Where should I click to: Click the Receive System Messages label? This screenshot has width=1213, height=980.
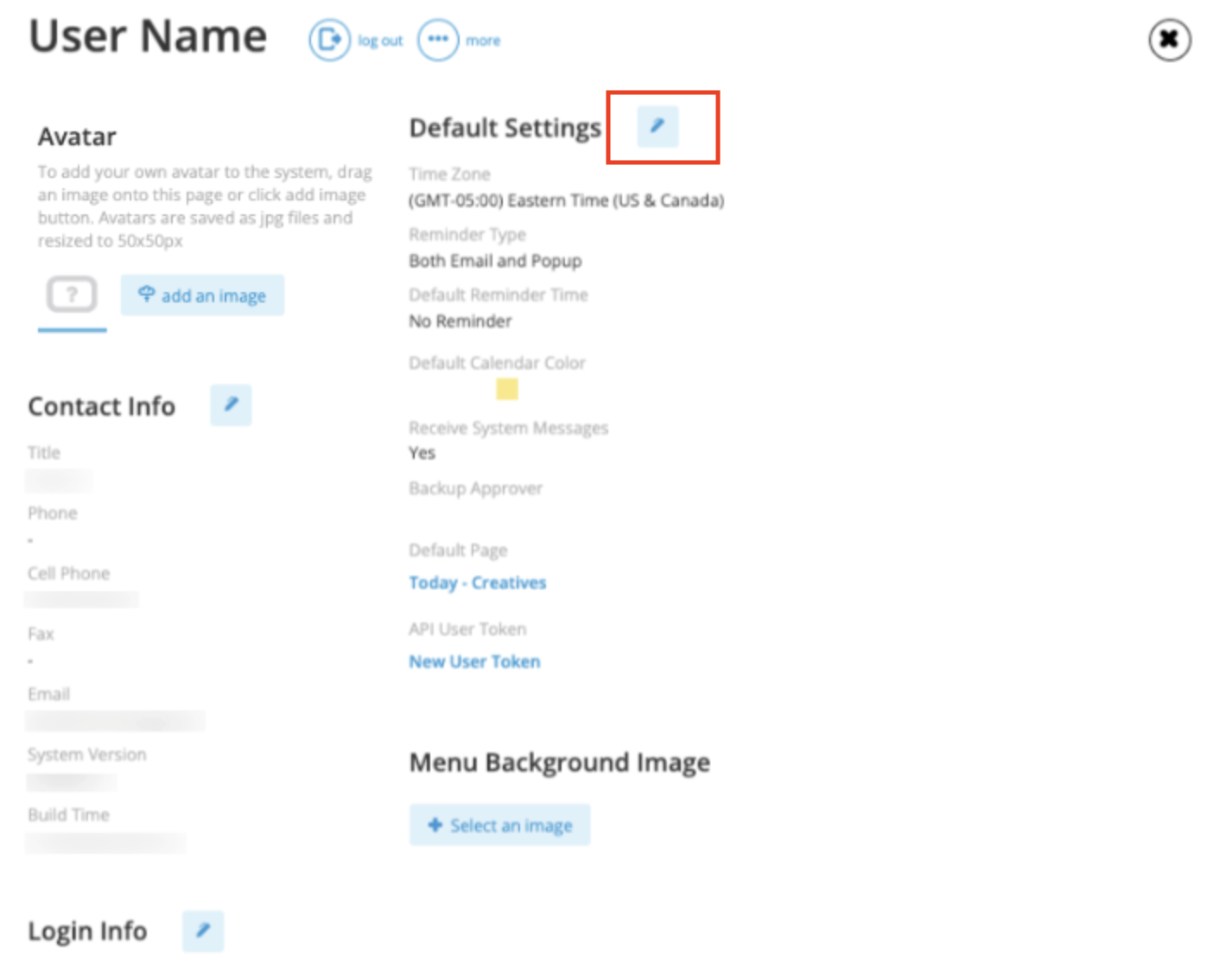pos(508,429)
